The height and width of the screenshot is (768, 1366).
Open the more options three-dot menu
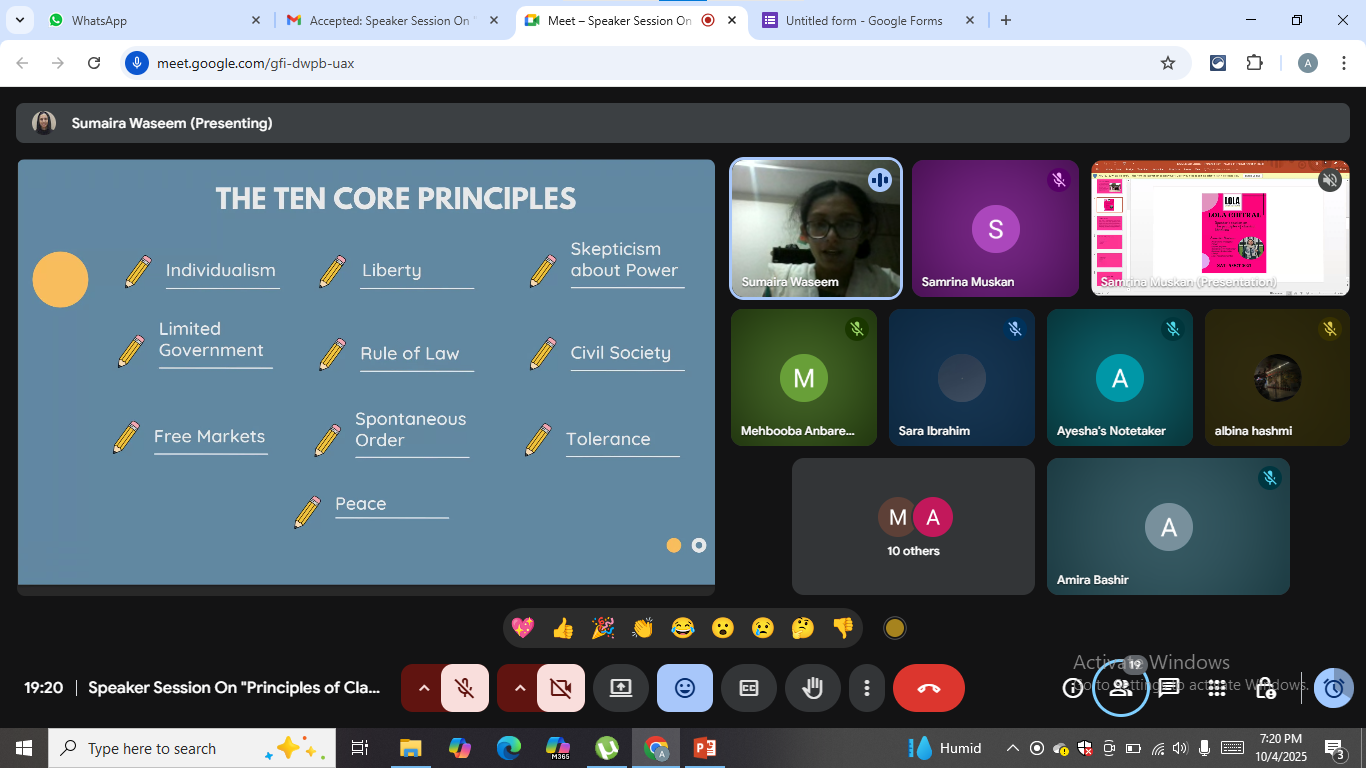866,688
